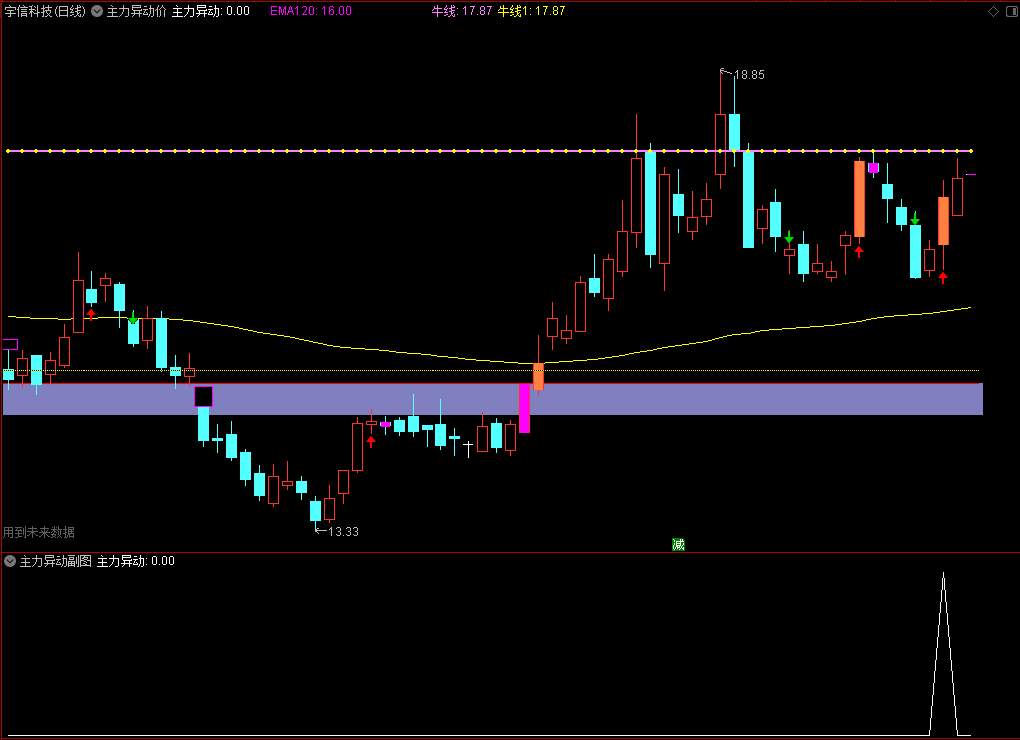1020x740 pixels.
Task: Expand the 主力异动副图 sub-chart indicator menu
Action: pos(10,561)
